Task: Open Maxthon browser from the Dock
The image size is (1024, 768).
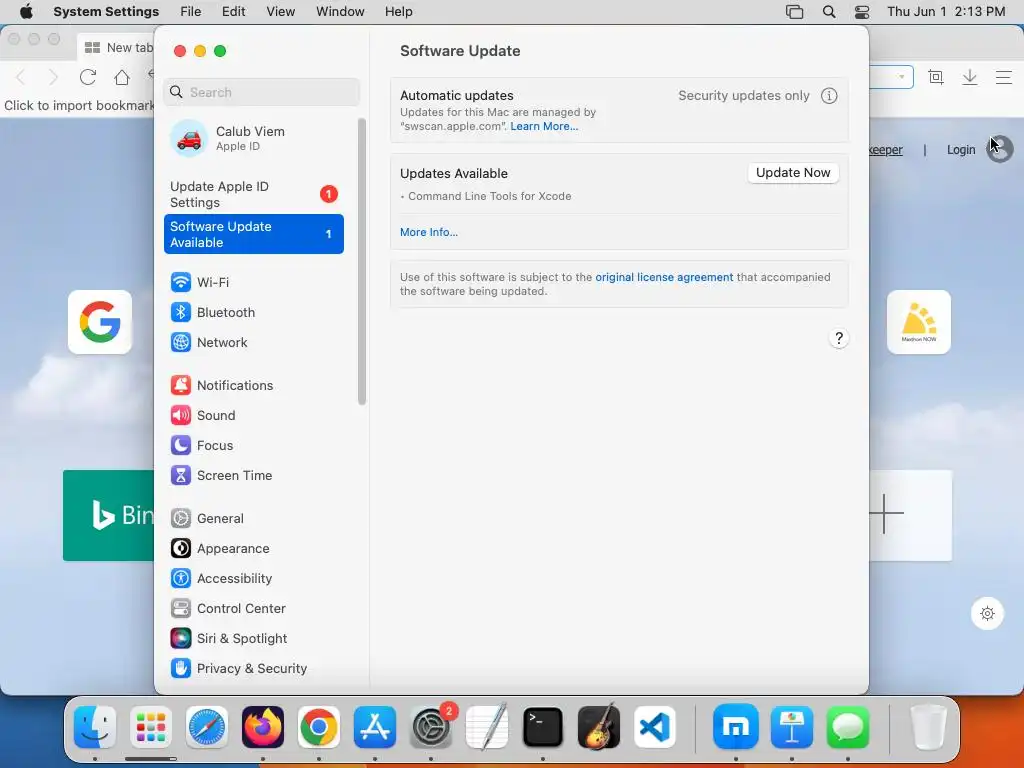Action: (736, 727)
